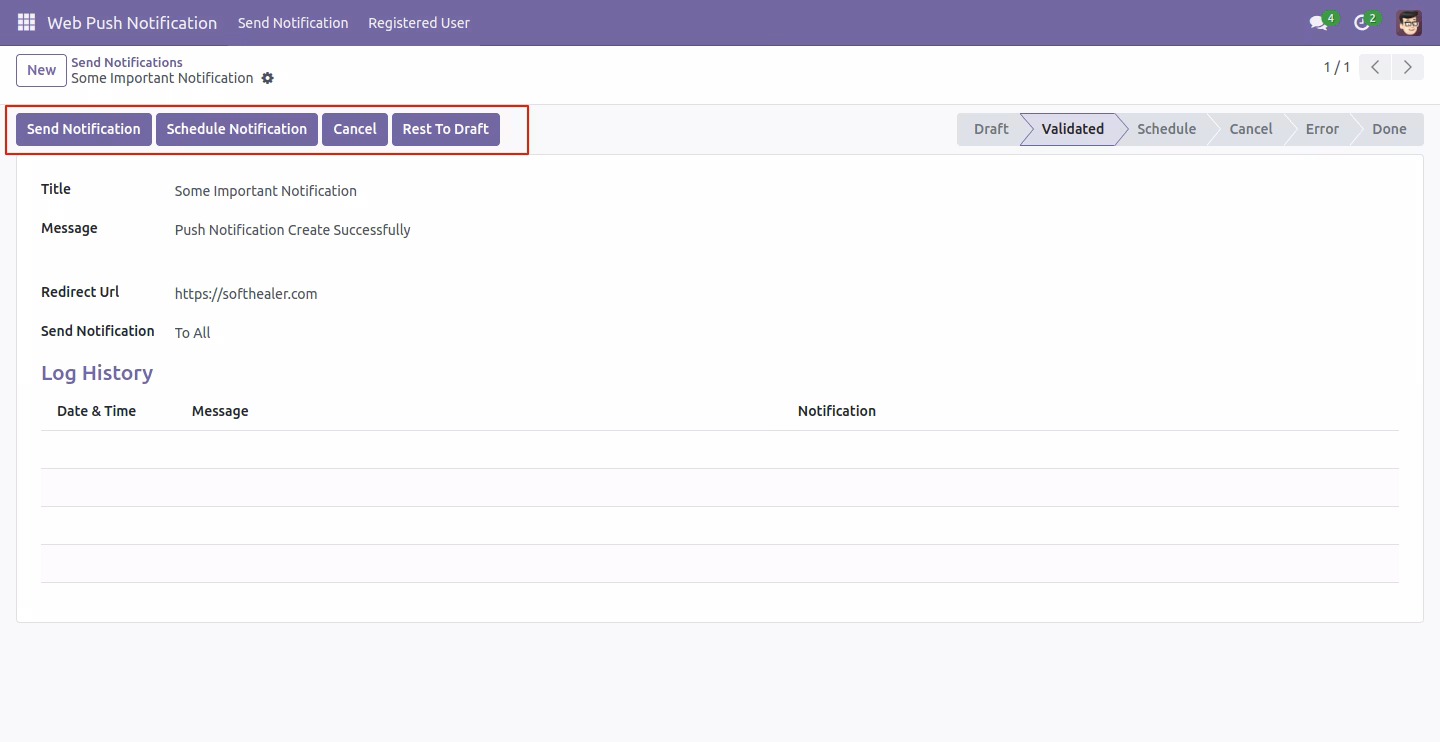Select the Draft status stage
The height and width of the screenshot is (742, 1440).
coord(991,129)
